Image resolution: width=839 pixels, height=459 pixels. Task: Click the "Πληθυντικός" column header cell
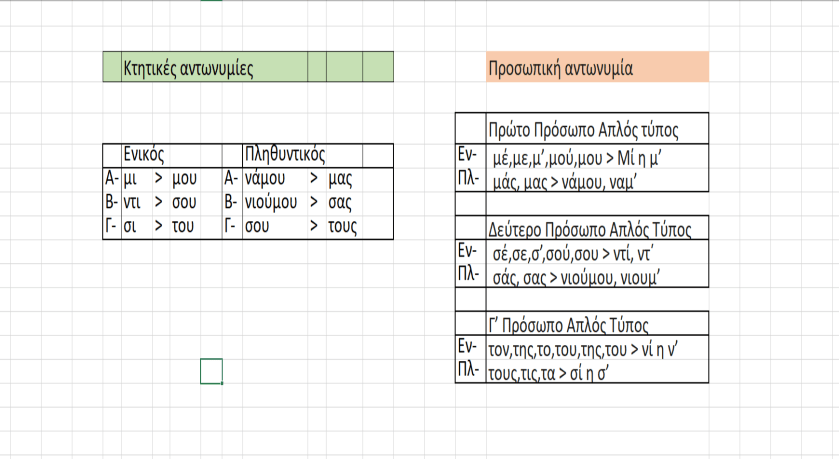tap(285, 155)
